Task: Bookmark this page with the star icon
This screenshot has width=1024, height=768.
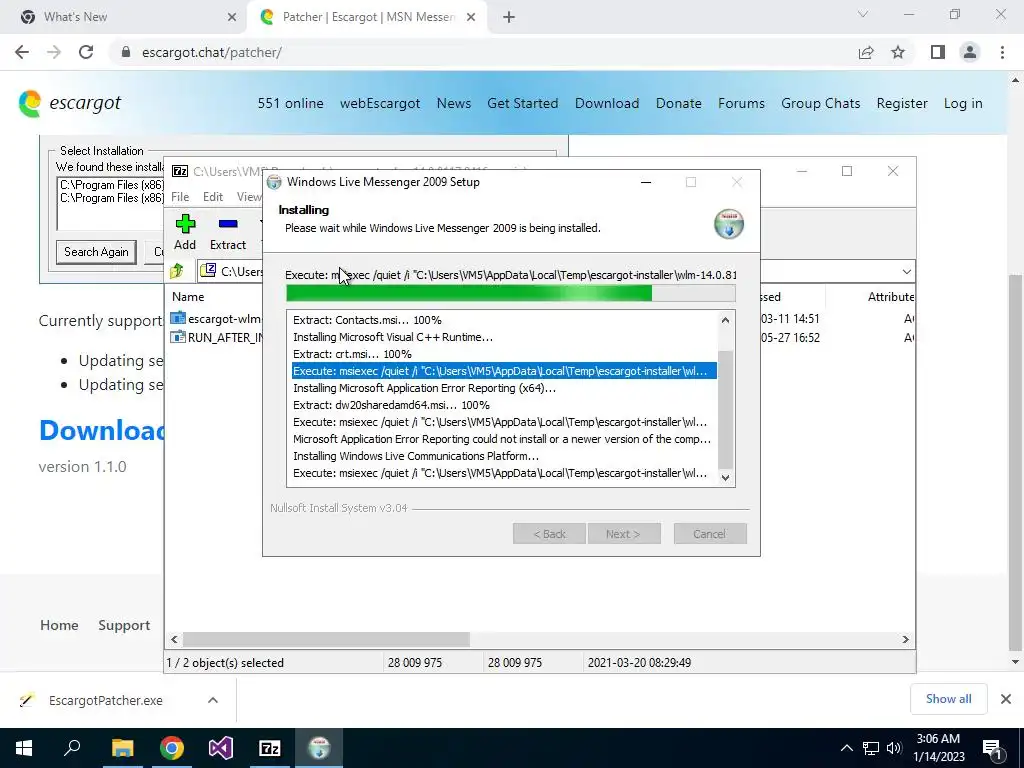Action: click(898, 52)
